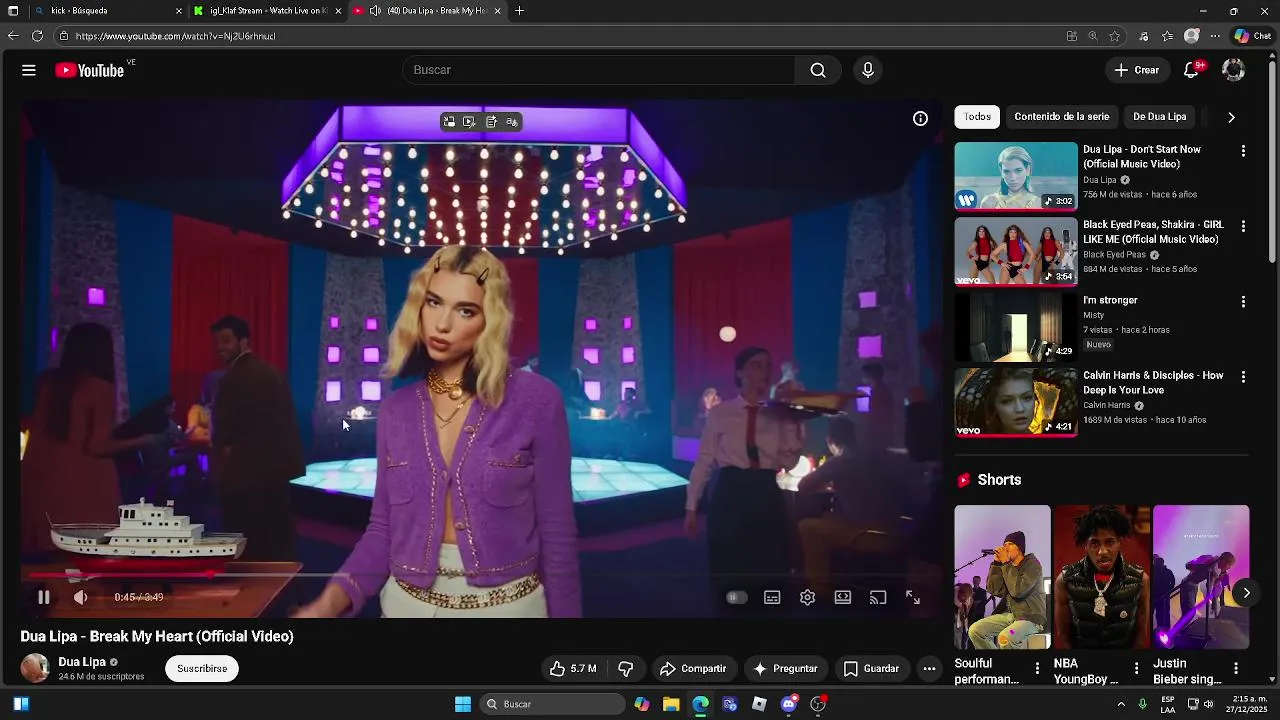Select the De Dua Lipa chip

[1160, 117]
